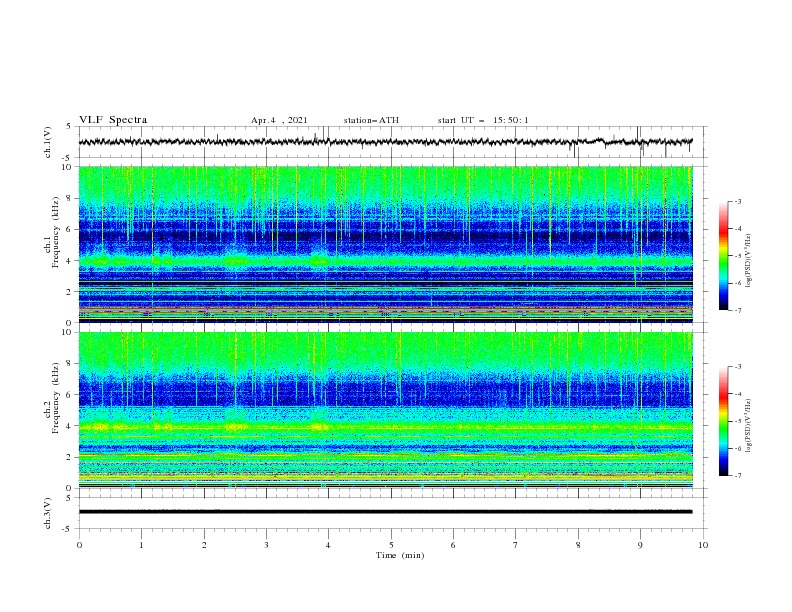Viewport: 792px width, 612px height.
Task: Click the 'VLF Spectra' title text
Action: point(113,120)
